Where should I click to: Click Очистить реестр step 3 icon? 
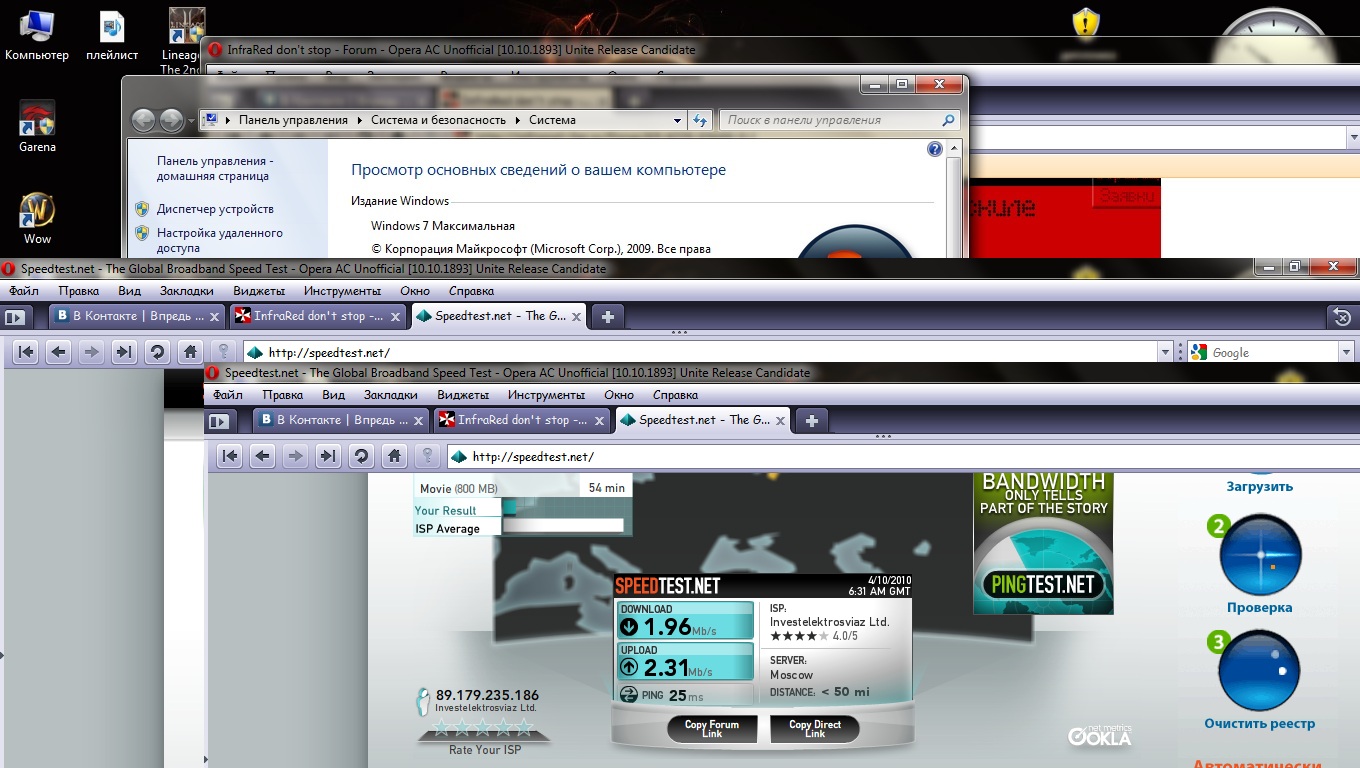(1259, 671)
